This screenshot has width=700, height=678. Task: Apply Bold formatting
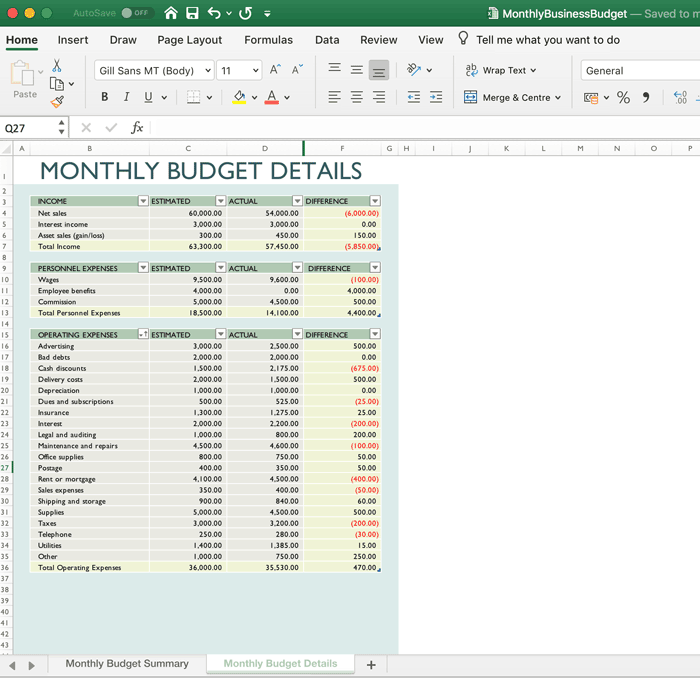(x=104, y=97)
